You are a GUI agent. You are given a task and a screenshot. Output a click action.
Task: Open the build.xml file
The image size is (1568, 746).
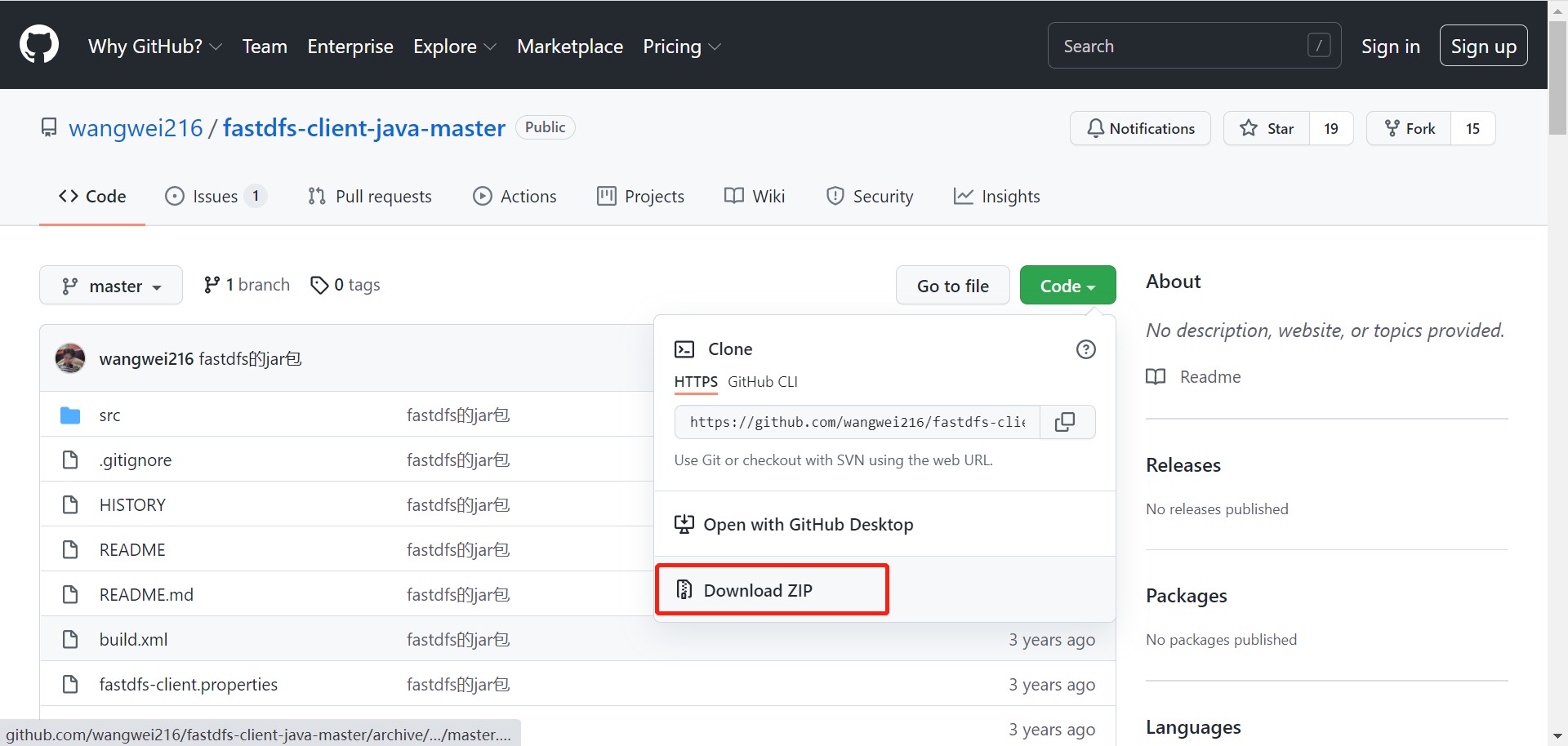pyautogui.click(x=133, y=640)
